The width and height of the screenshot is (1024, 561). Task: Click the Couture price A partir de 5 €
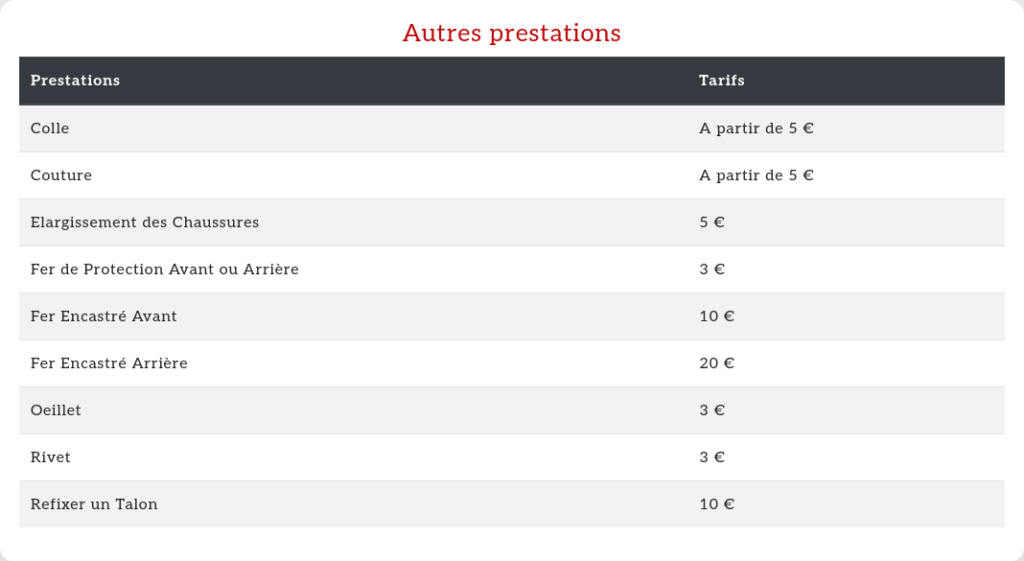pyautogui.click(x=756, y=175)
